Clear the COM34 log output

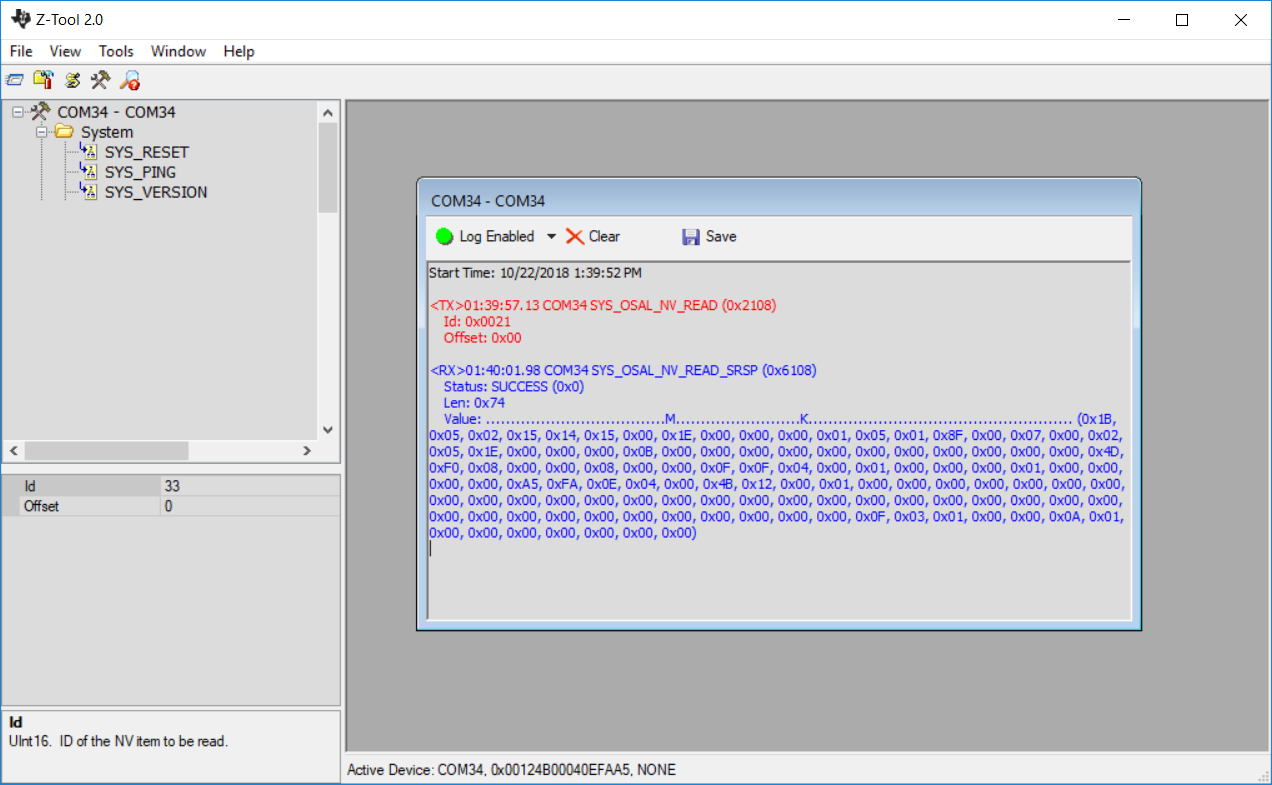[x=592, y=236]
